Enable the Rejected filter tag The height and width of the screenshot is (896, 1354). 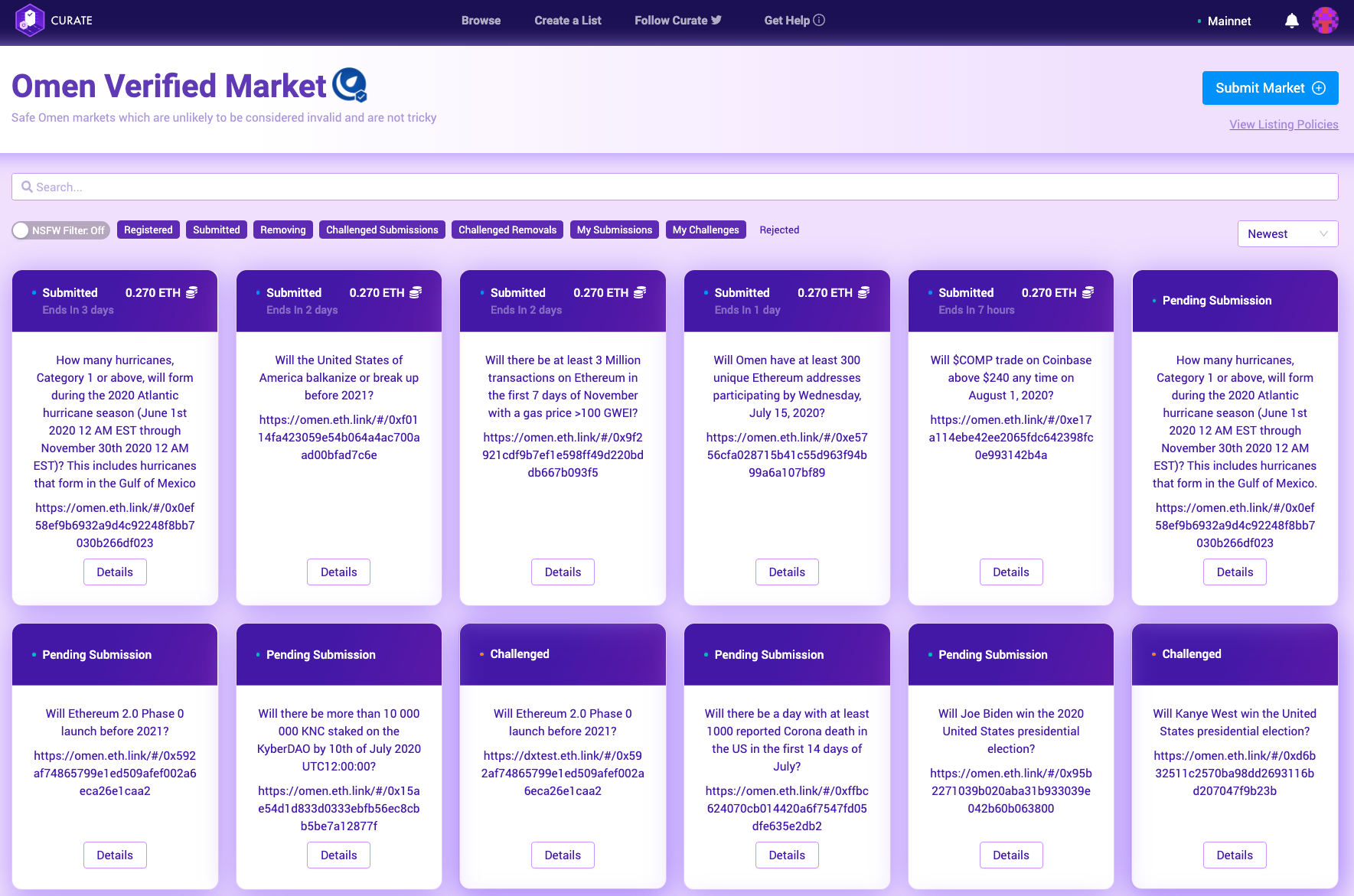click(779, 230)
